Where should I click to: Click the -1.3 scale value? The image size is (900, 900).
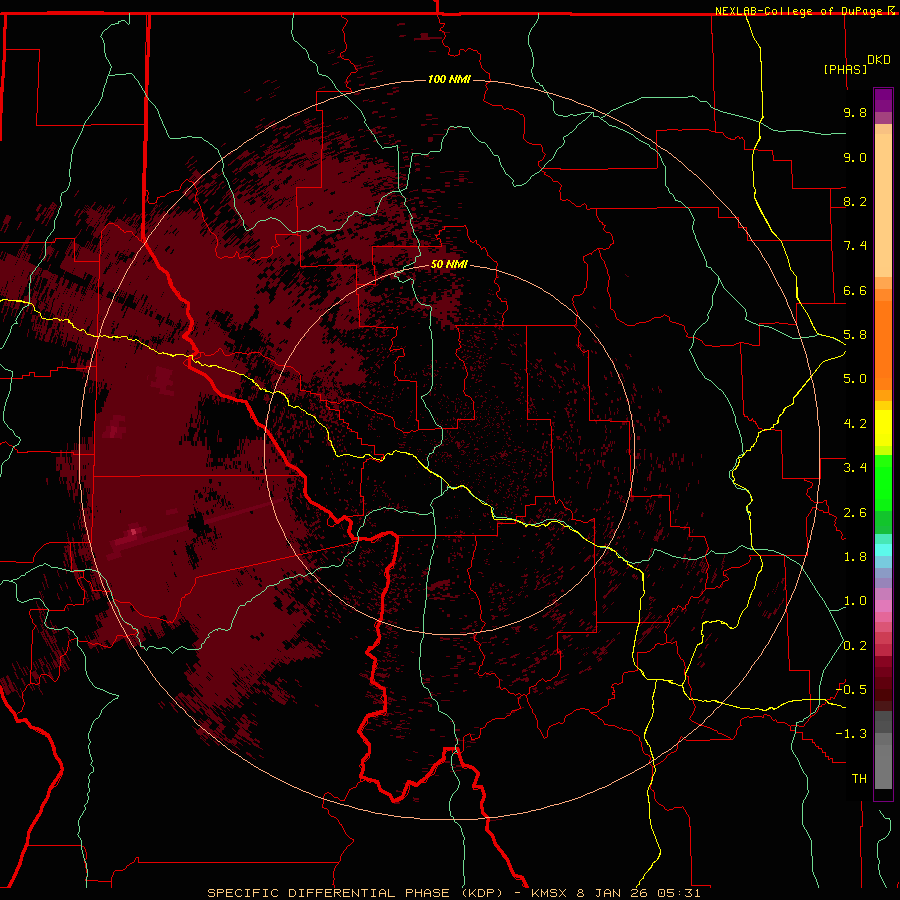point(851,734)
